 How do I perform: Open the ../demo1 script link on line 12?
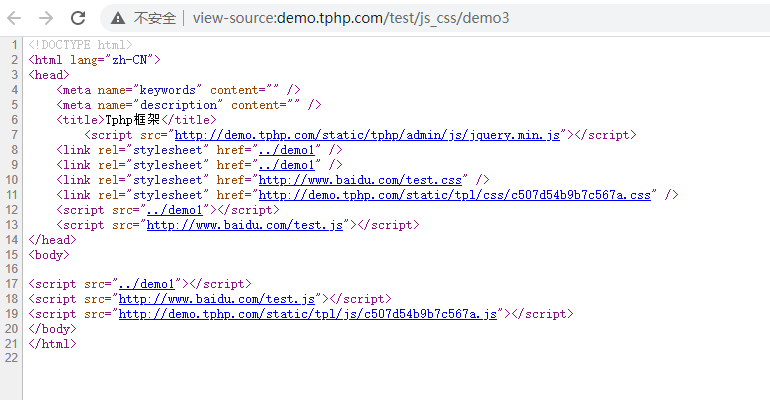coord(174,210)
